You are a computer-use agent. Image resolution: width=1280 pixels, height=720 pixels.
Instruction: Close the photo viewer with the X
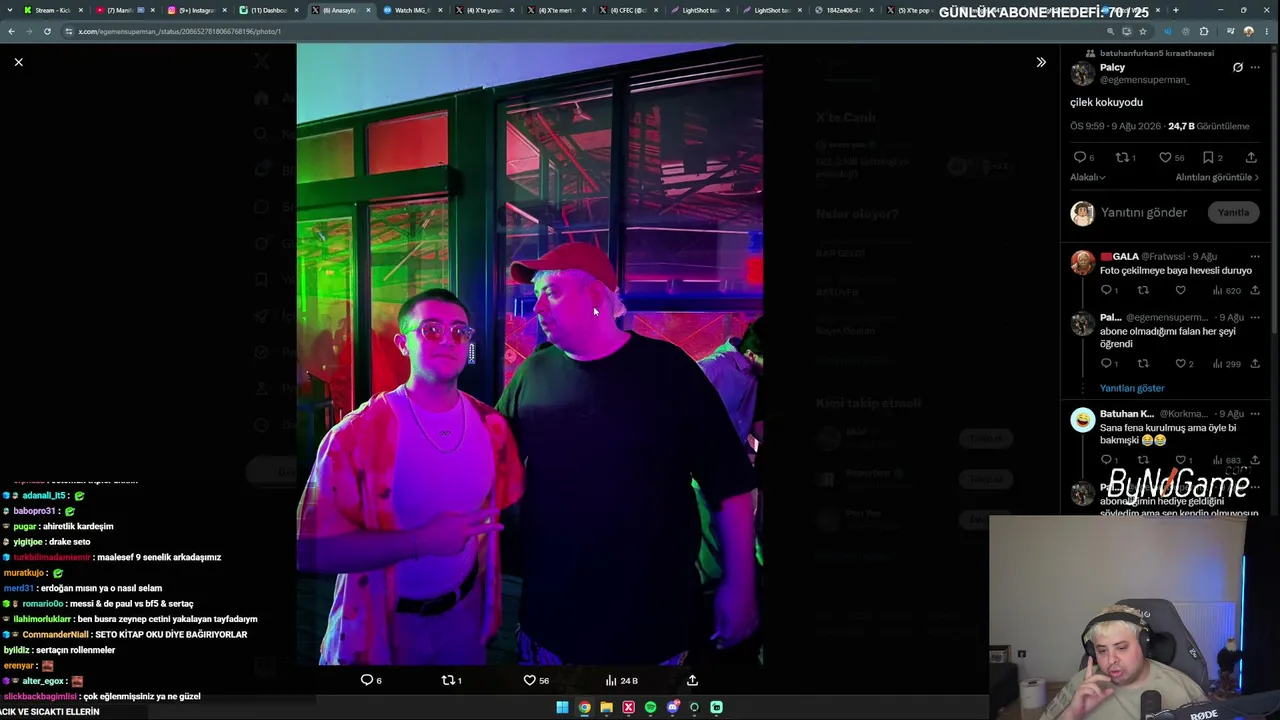click(x=18, y=62)
